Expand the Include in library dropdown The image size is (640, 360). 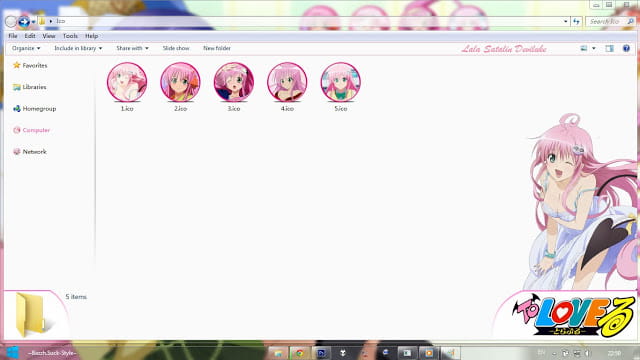pyautogui.click(x=78, y=48)
